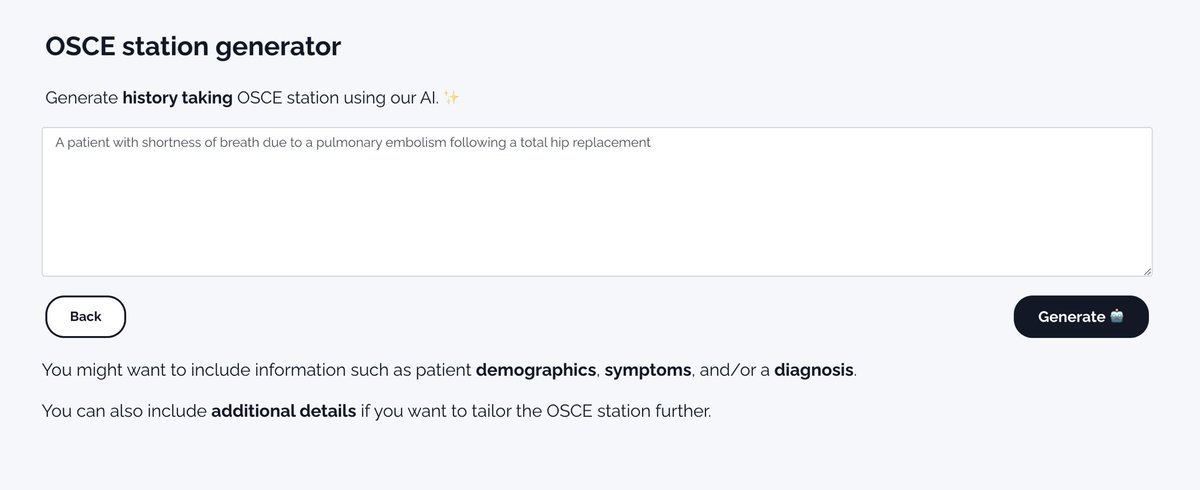Click the bold word "demographics"
The image size is (1200, 490).
[x=536, y=370]
